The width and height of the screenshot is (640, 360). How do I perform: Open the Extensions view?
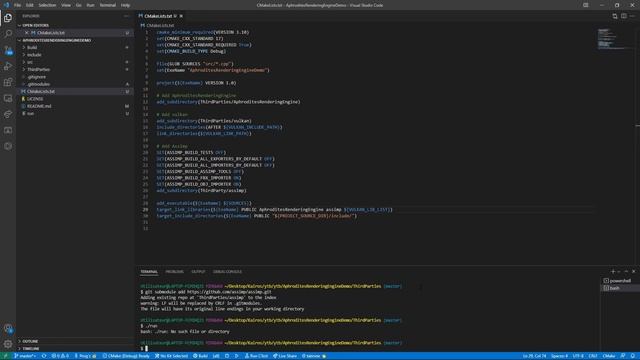8,82
